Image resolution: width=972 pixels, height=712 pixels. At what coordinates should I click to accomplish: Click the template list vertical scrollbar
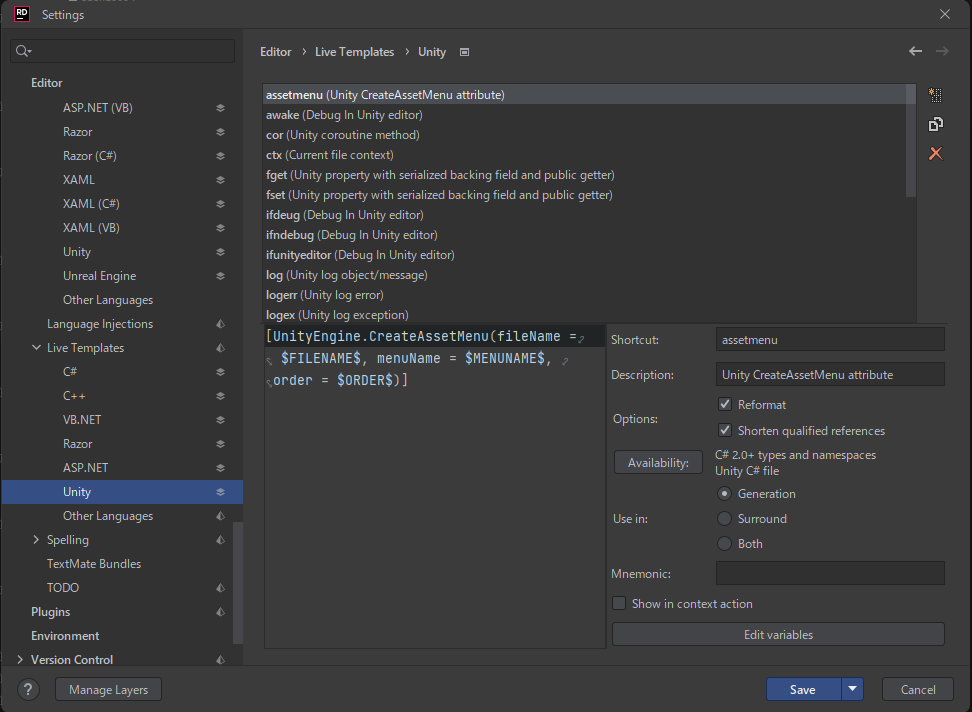tap(911, 141)
